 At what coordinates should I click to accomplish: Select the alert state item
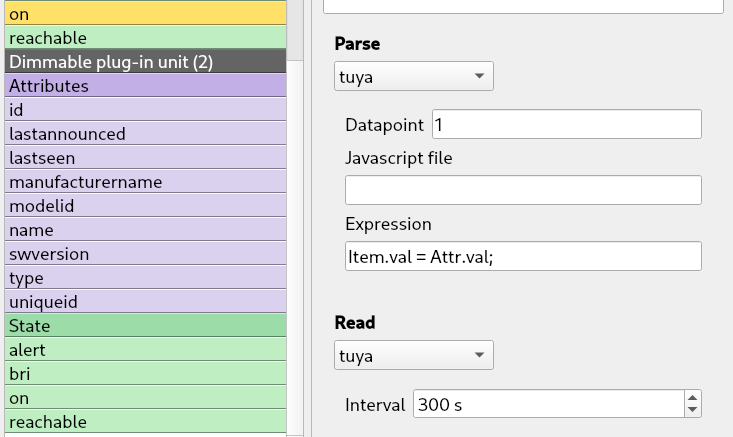[145, 350]
